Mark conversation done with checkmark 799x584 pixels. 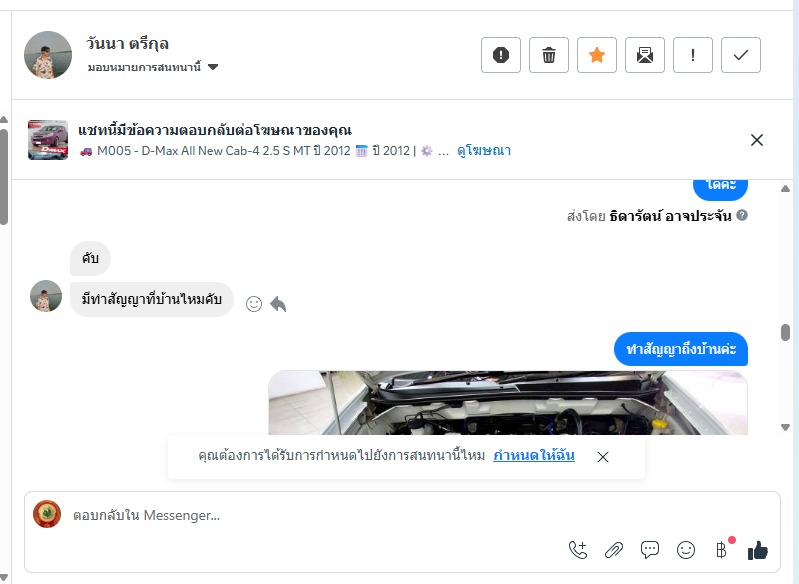[741, 55]
